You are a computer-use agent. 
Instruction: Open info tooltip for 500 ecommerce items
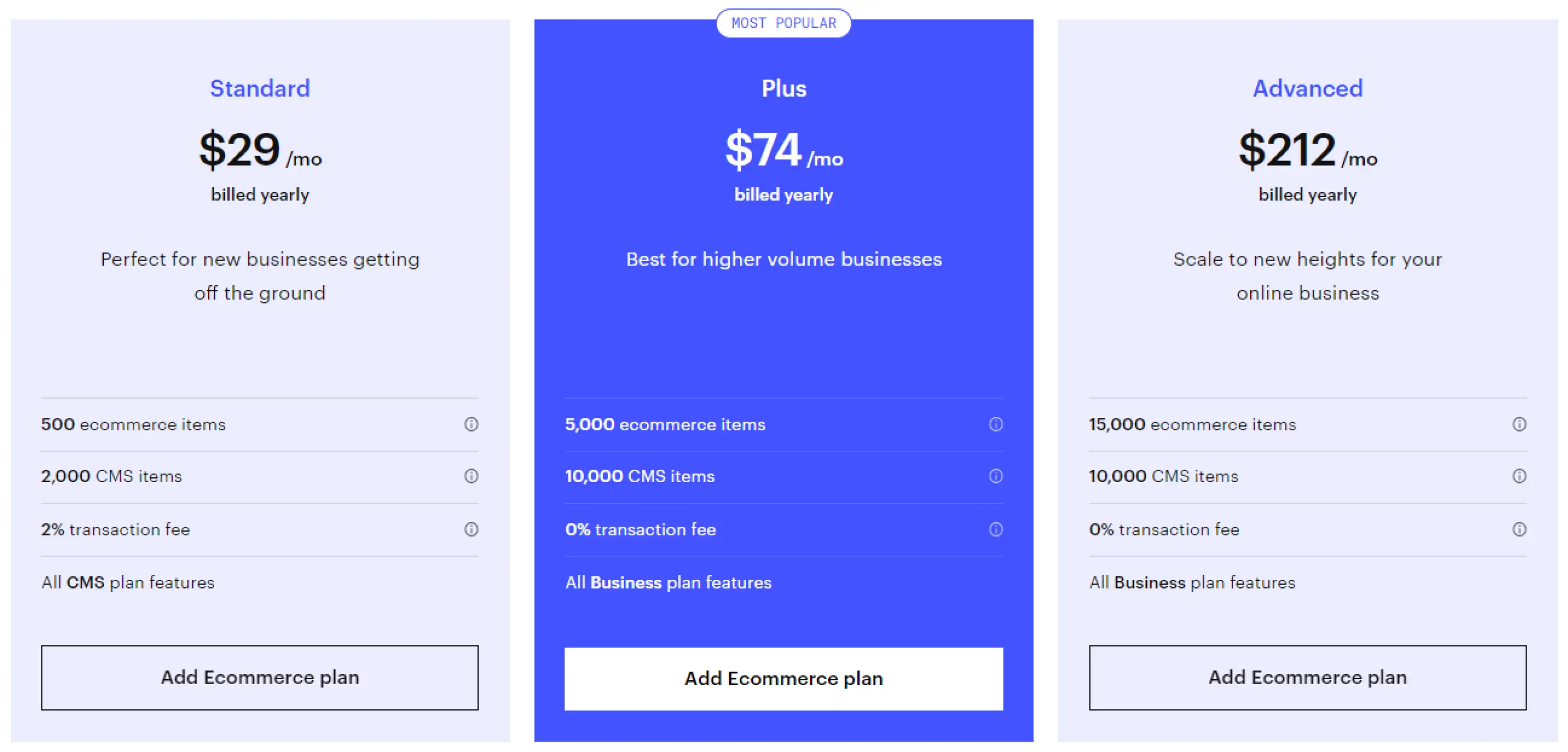(x=471, y=424)
